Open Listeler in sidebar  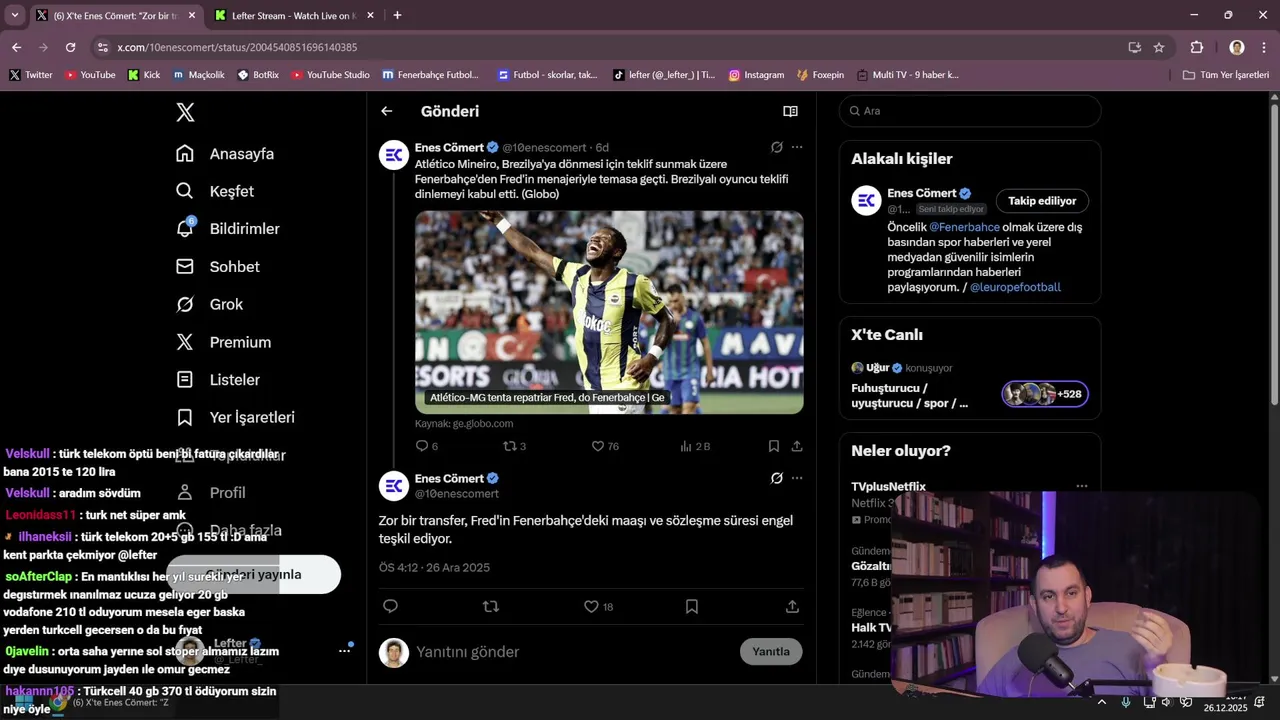pyautogui.click(x=218, y=380)
